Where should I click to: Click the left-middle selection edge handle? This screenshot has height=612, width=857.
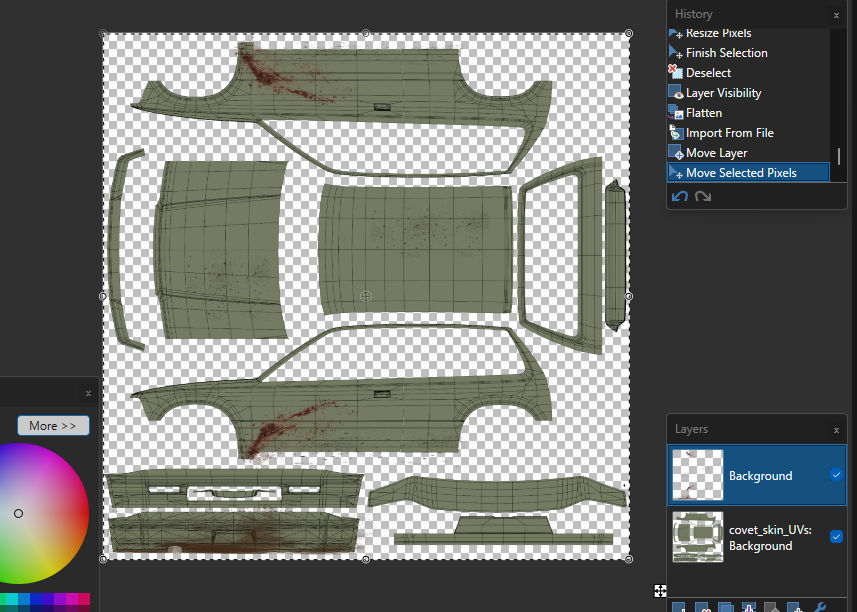[103, 296]
